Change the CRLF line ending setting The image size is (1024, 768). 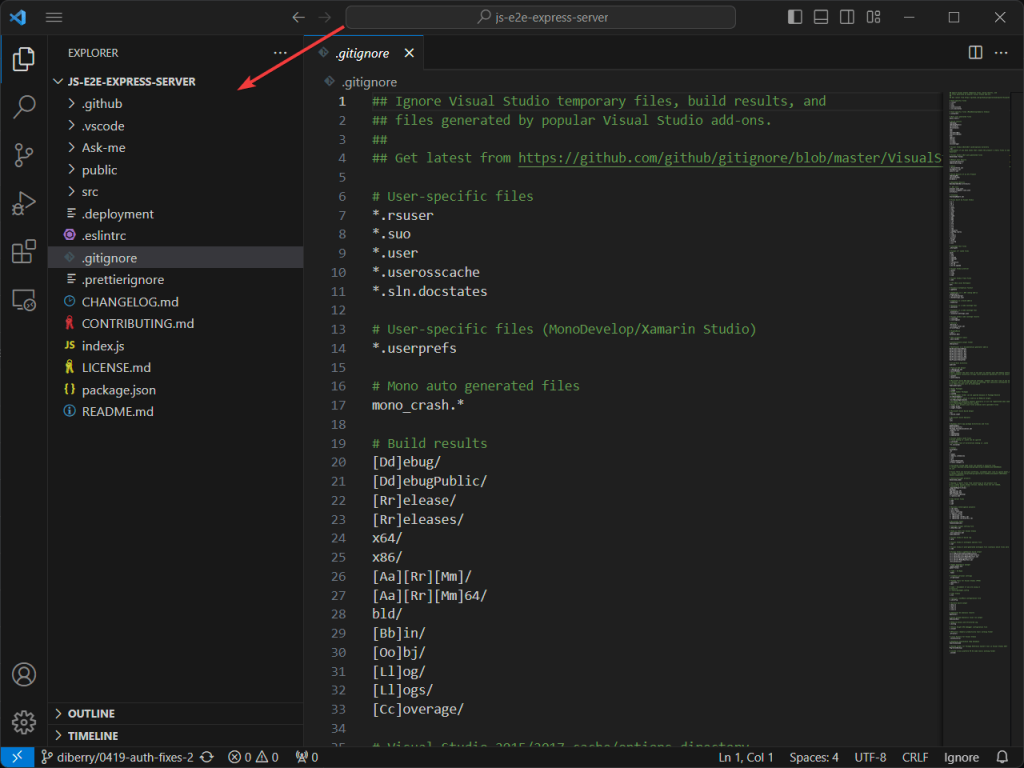coord(914,757)
